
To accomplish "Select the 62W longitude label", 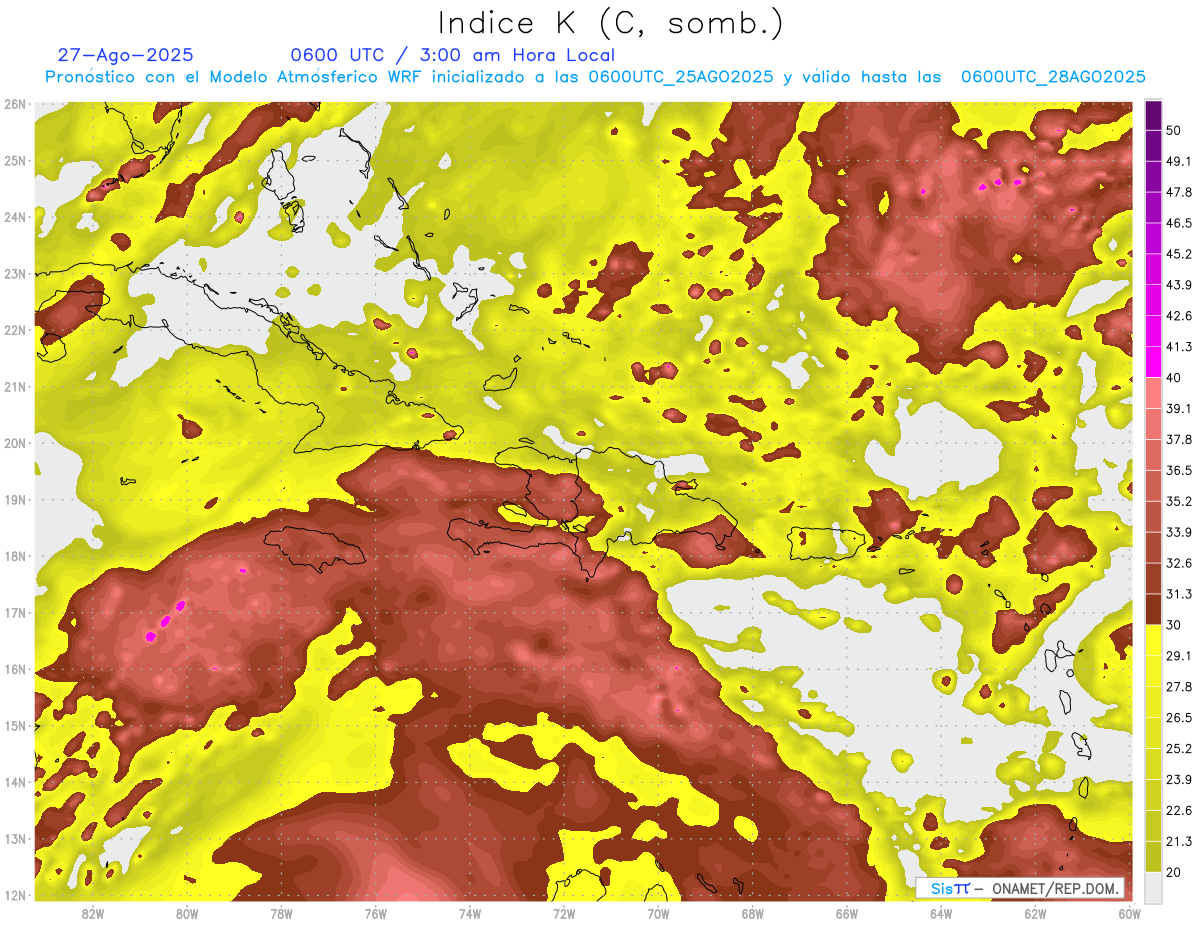I will point(1035,913).
